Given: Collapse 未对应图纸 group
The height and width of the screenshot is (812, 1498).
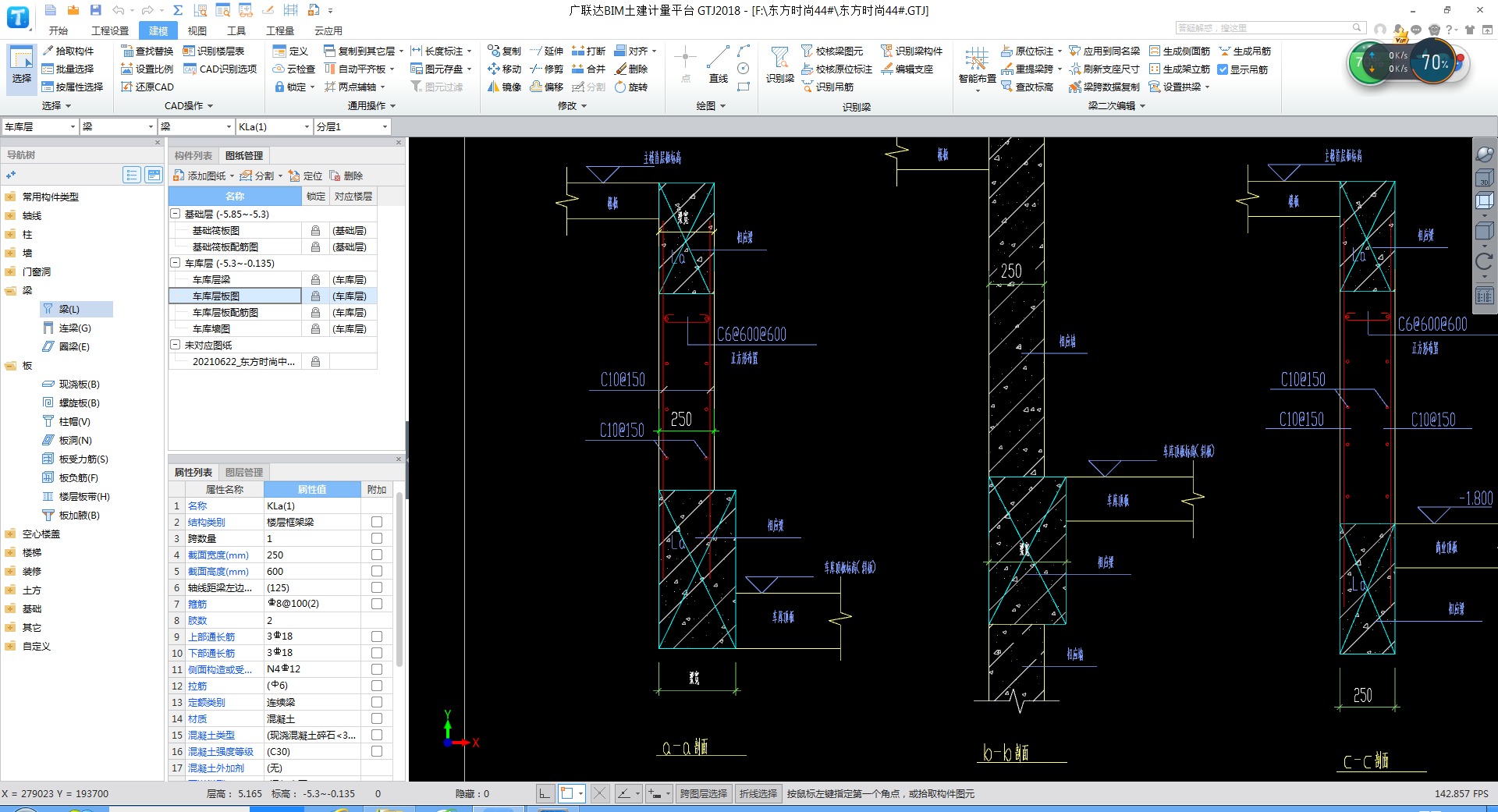Looking at the screenshot, I should [176, 345].
